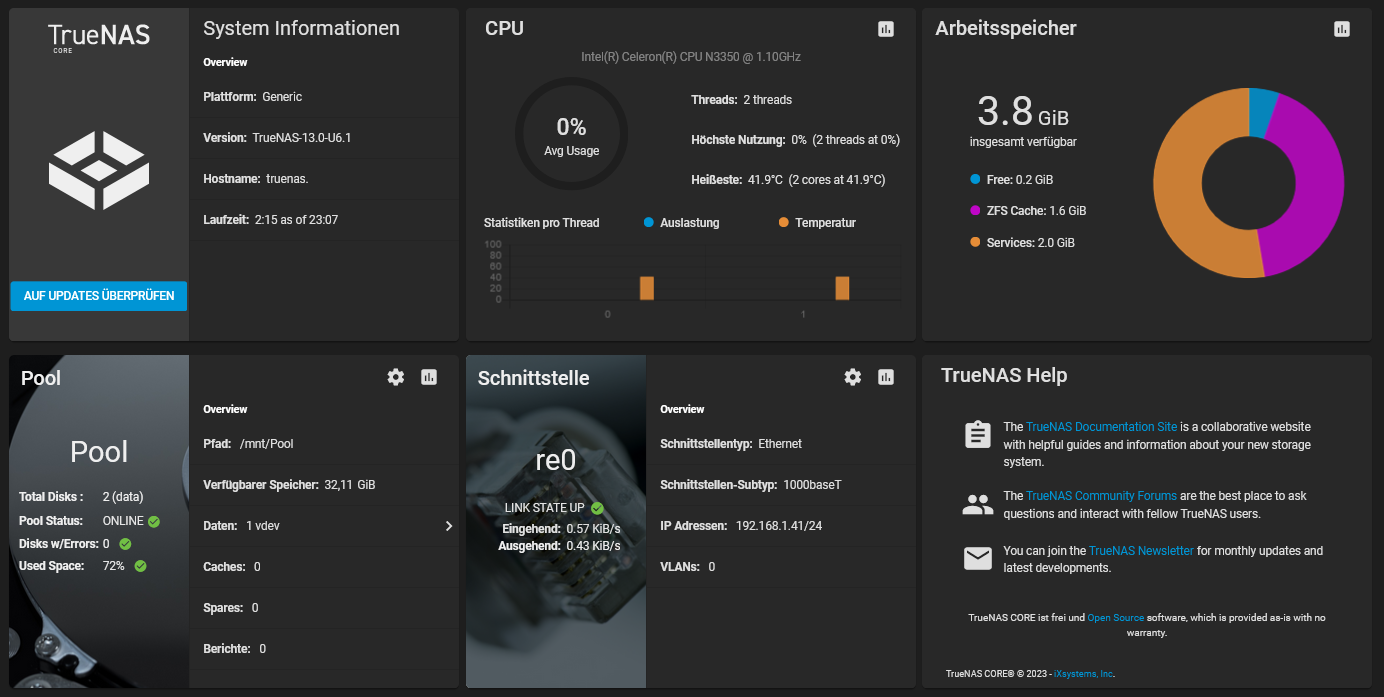Click Höchste Nutzung 0% row
This screenshot has height=697, width=1384.
point(795,140)
